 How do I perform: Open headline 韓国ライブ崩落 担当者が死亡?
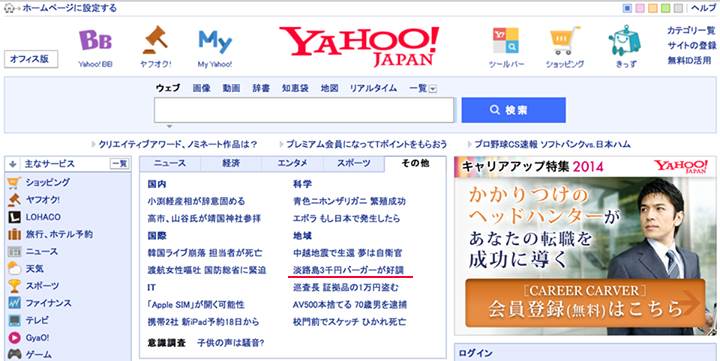coord(205,253)
